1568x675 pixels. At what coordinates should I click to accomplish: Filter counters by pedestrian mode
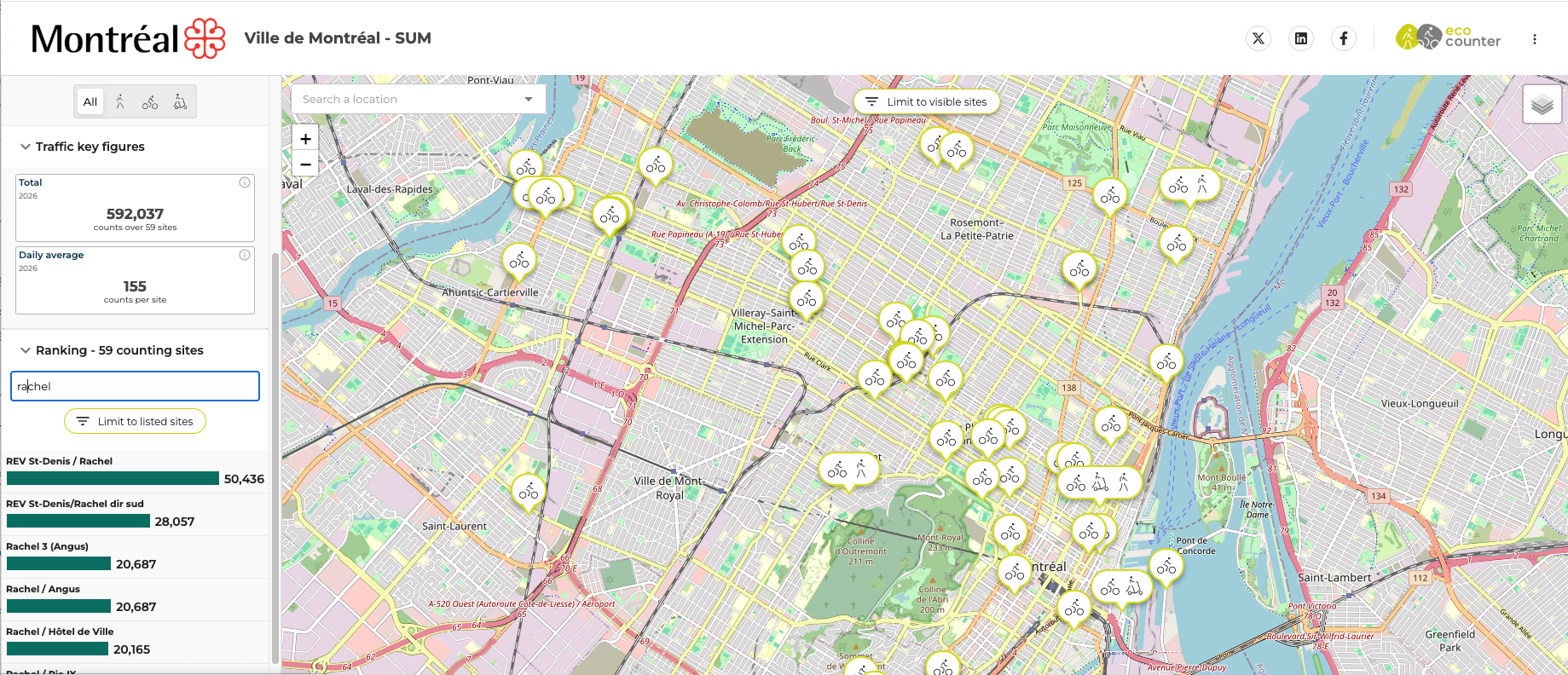coord(120,102)
